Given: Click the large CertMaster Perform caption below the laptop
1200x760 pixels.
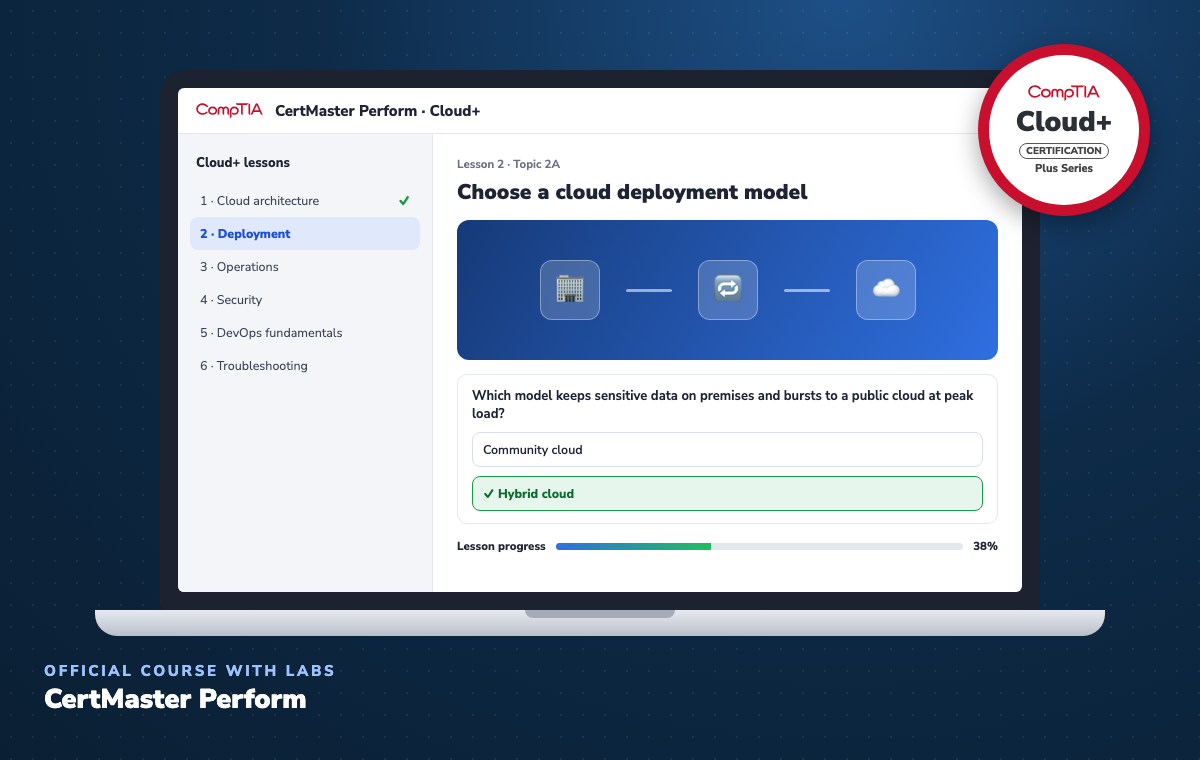Looking at the screenshot, I should pyautogui.click(x=175, y=699).
